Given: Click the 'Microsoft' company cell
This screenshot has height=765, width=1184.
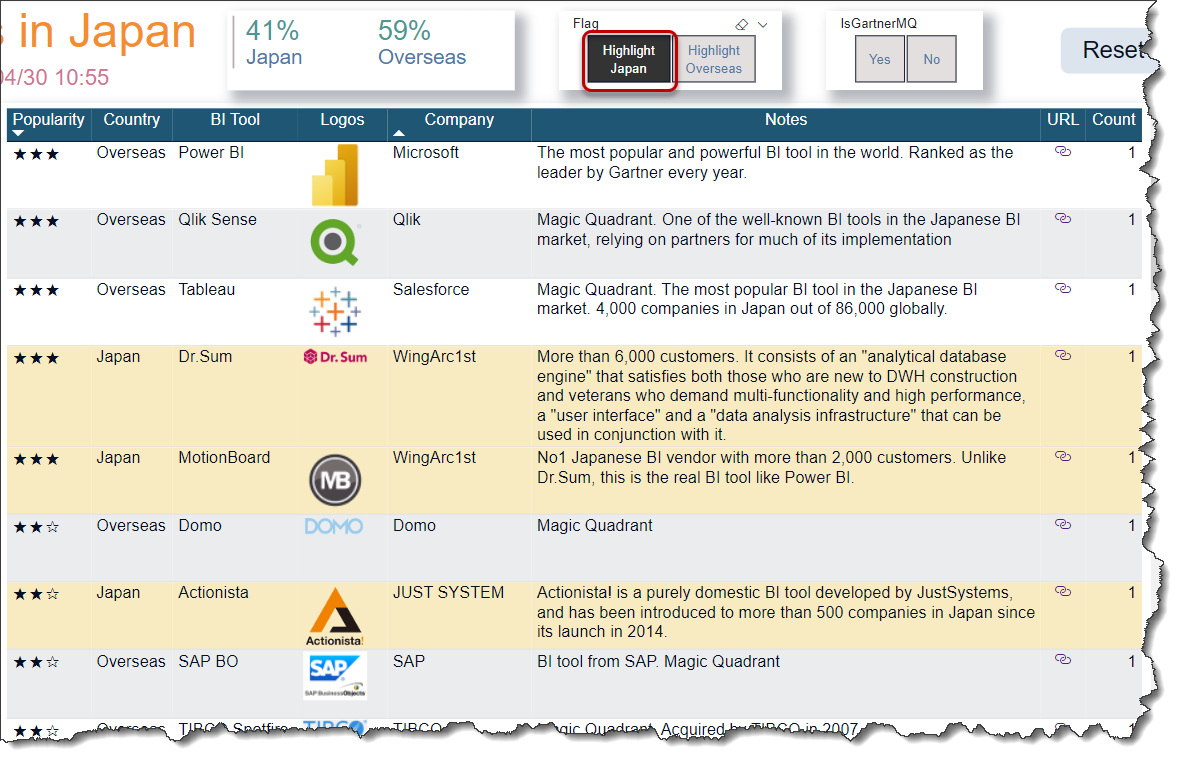Looking at the screenshot, I should coord(426,153).
